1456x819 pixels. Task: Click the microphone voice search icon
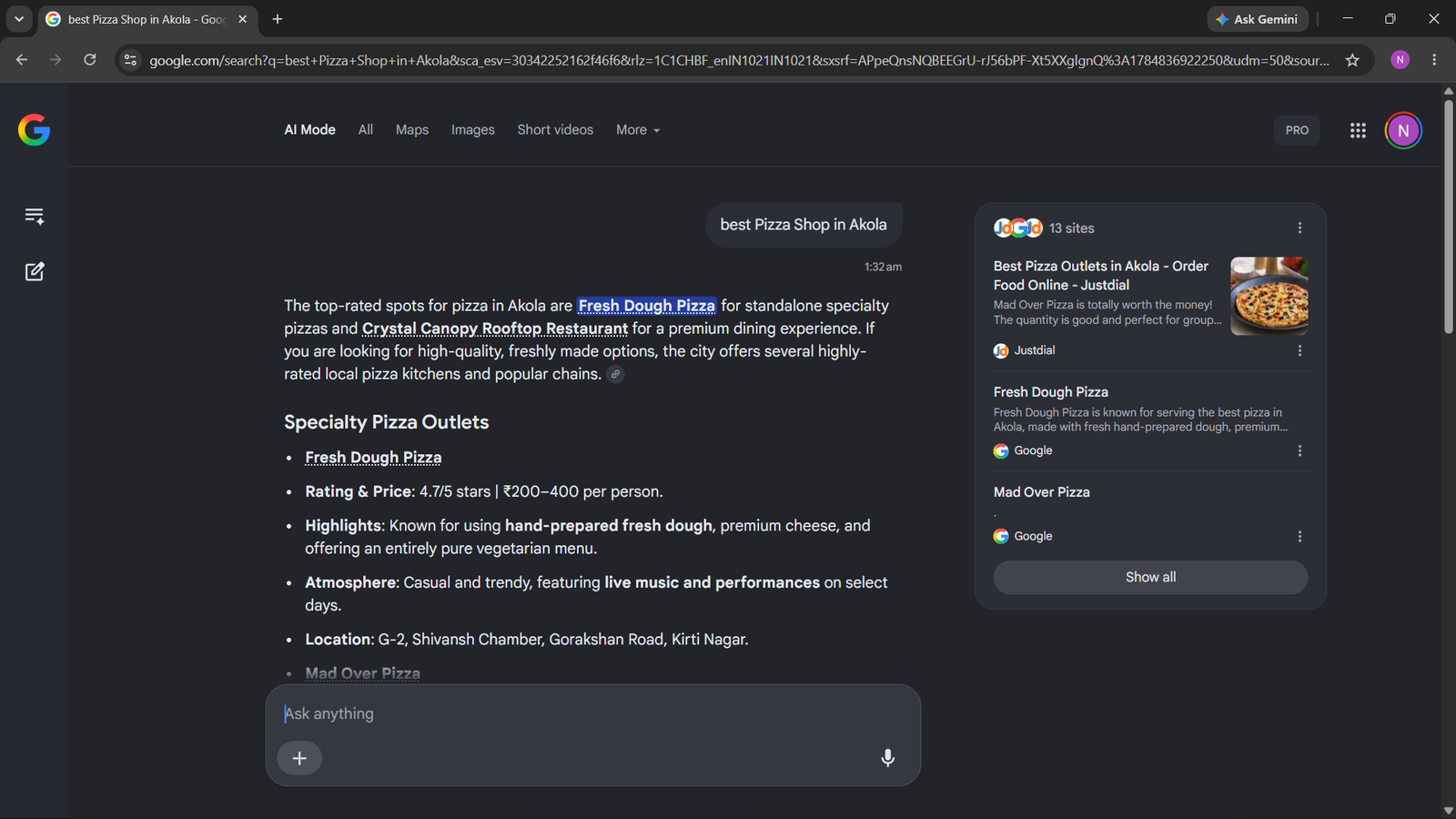tap(887, 758)
